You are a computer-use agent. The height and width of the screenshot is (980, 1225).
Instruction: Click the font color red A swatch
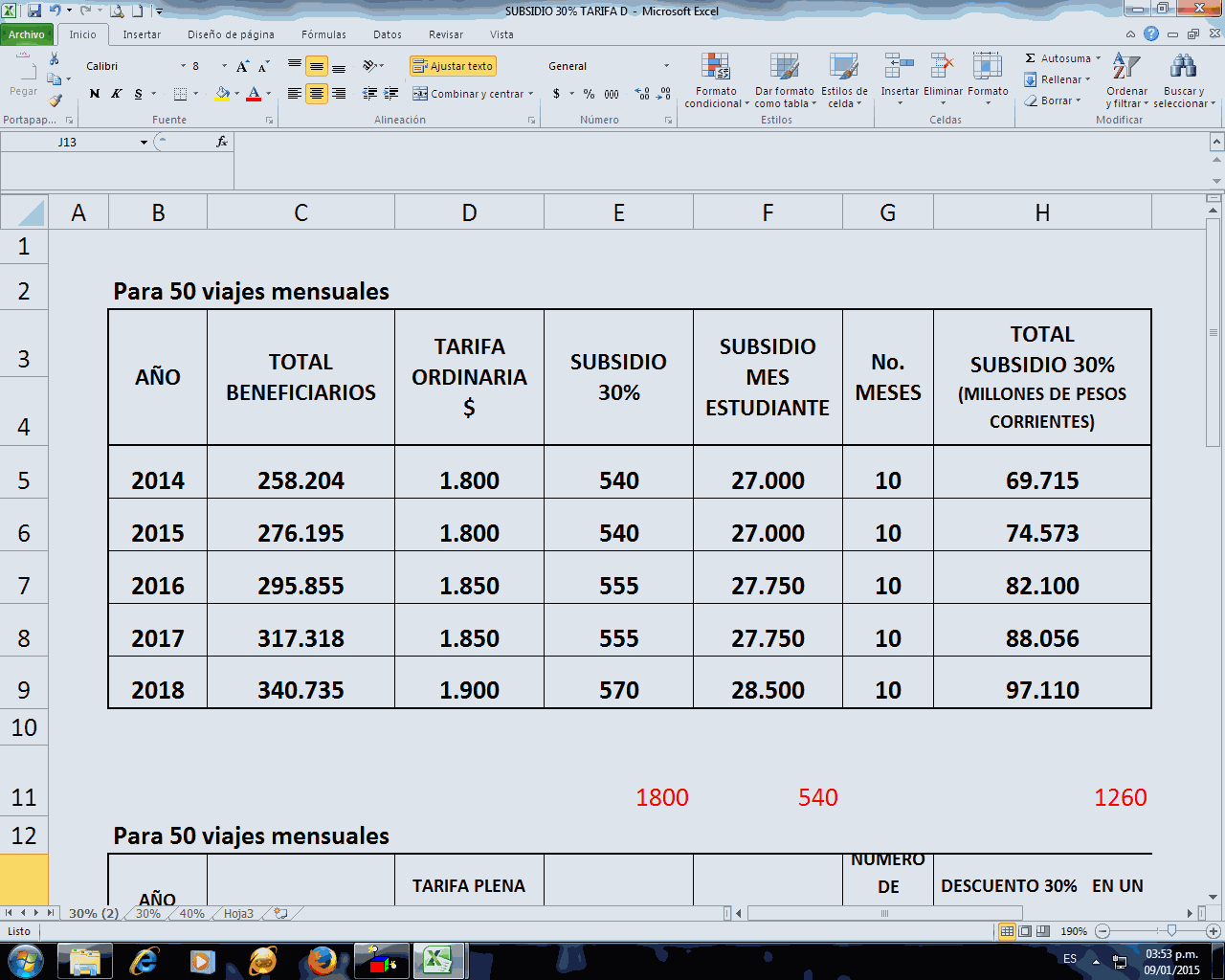point(254,94)
